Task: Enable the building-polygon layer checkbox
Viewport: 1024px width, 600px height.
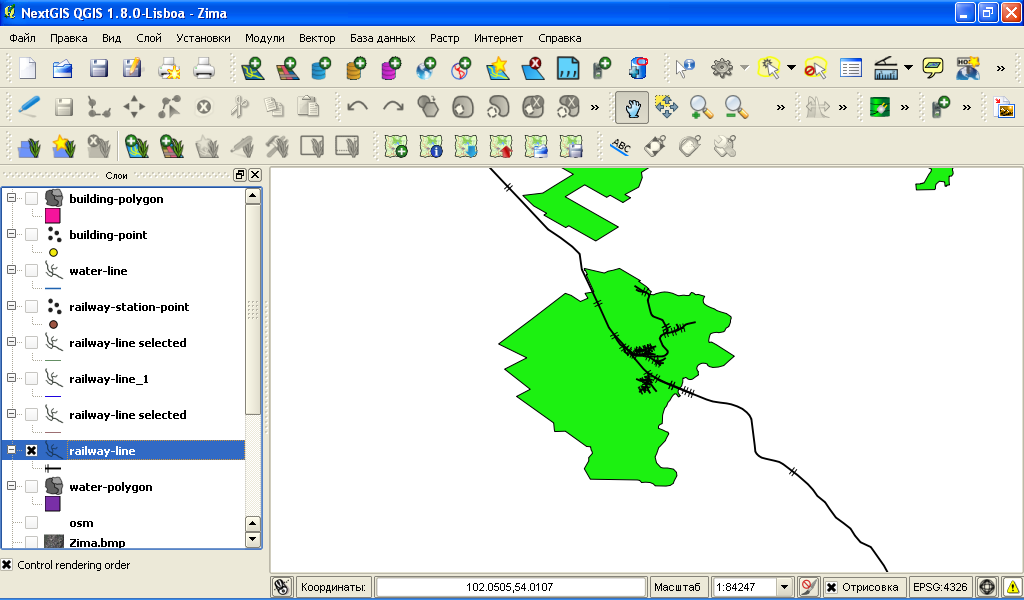Action: (31, 199)
